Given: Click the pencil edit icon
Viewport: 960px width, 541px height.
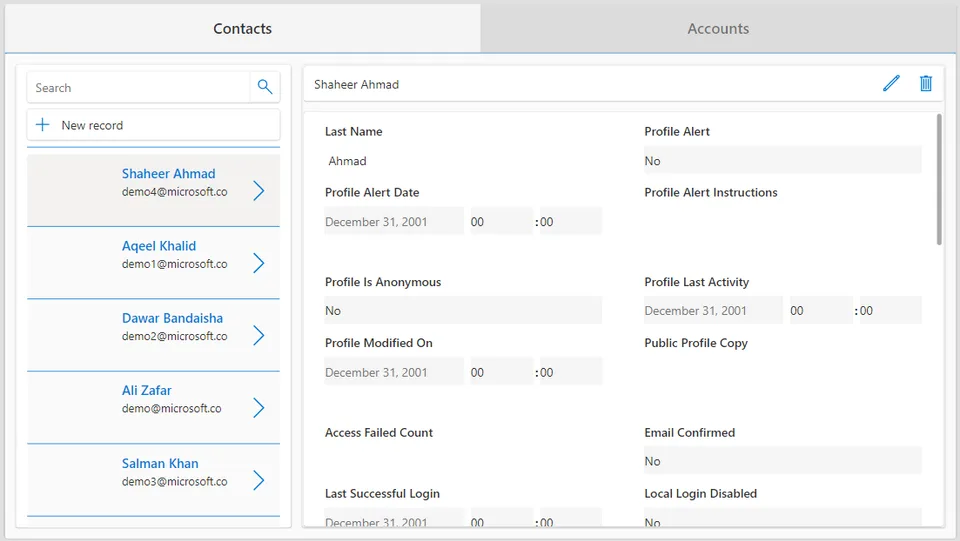Looking at the screenshot, I should click(891, 83).
